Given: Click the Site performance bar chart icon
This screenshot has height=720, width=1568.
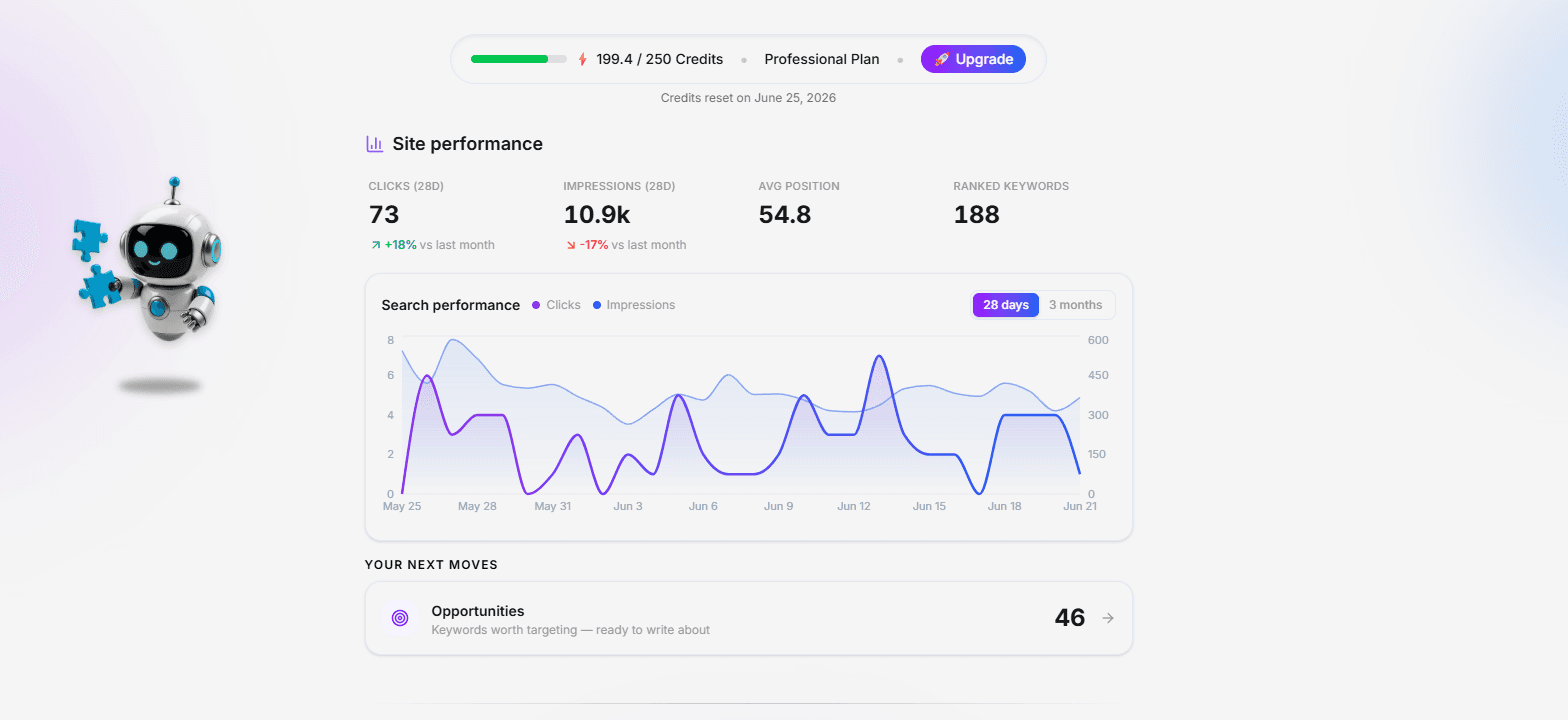Looking at the screenshot, I should pos(375,144).
